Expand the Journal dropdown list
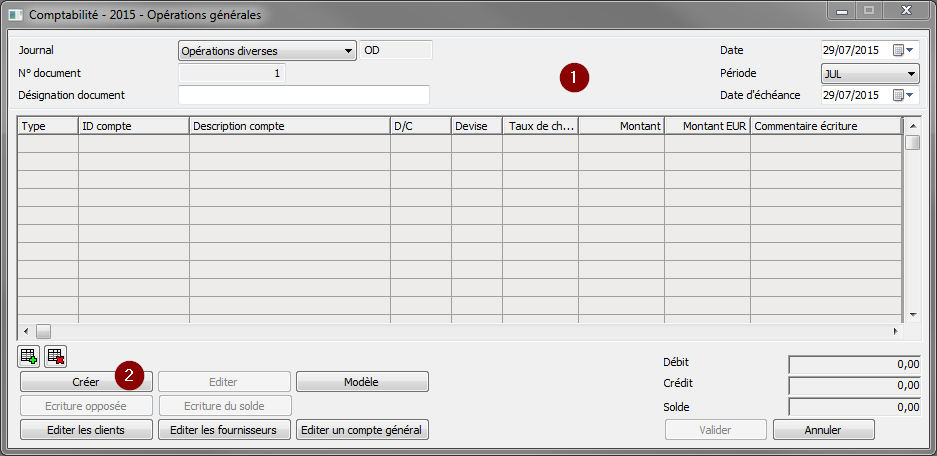This screenshot has width=937, height=456. click(x=347, y=50)
